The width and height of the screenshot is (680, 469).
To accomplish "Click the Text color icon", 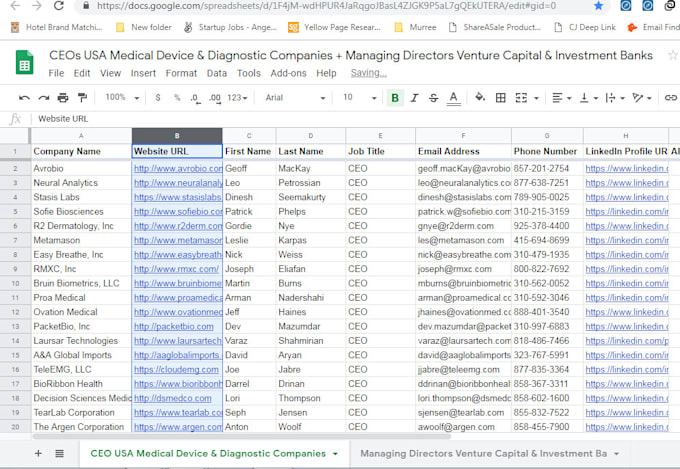I will tap(453, 98).
